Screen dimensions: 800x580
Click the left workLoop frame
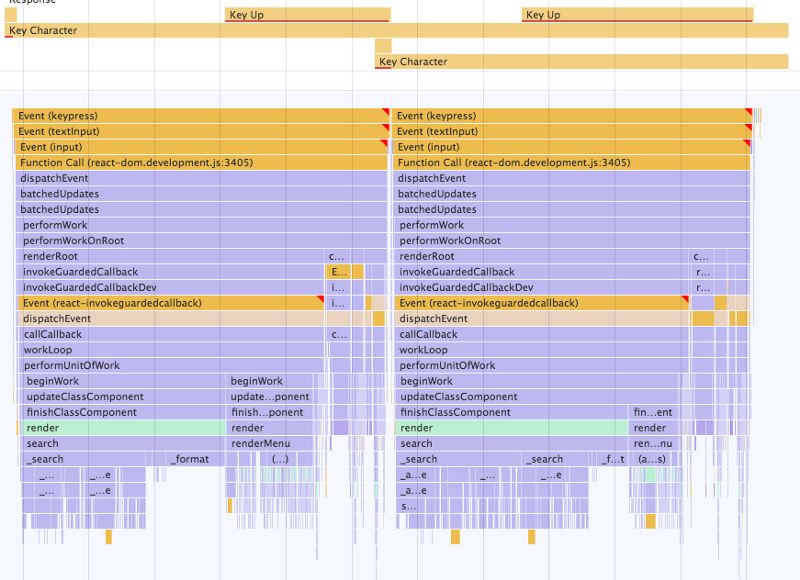point(170,350)
